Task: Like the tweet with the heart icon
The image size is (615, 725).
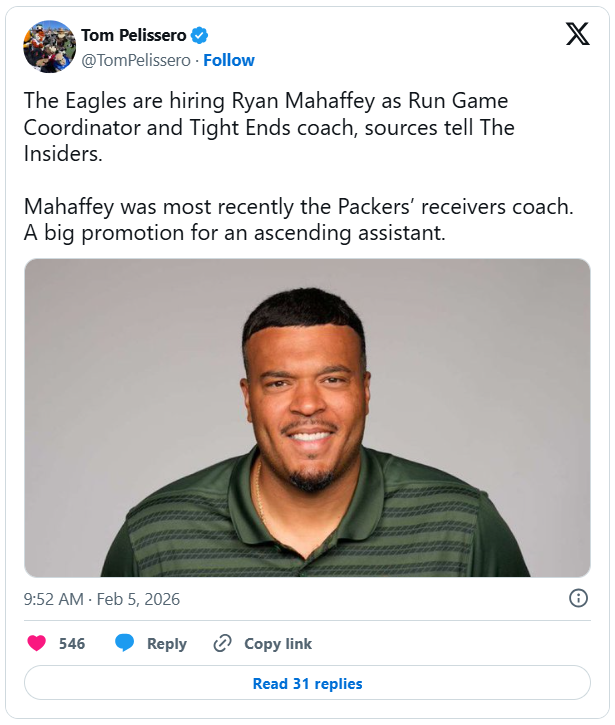Action: click(x=37, y=643)
